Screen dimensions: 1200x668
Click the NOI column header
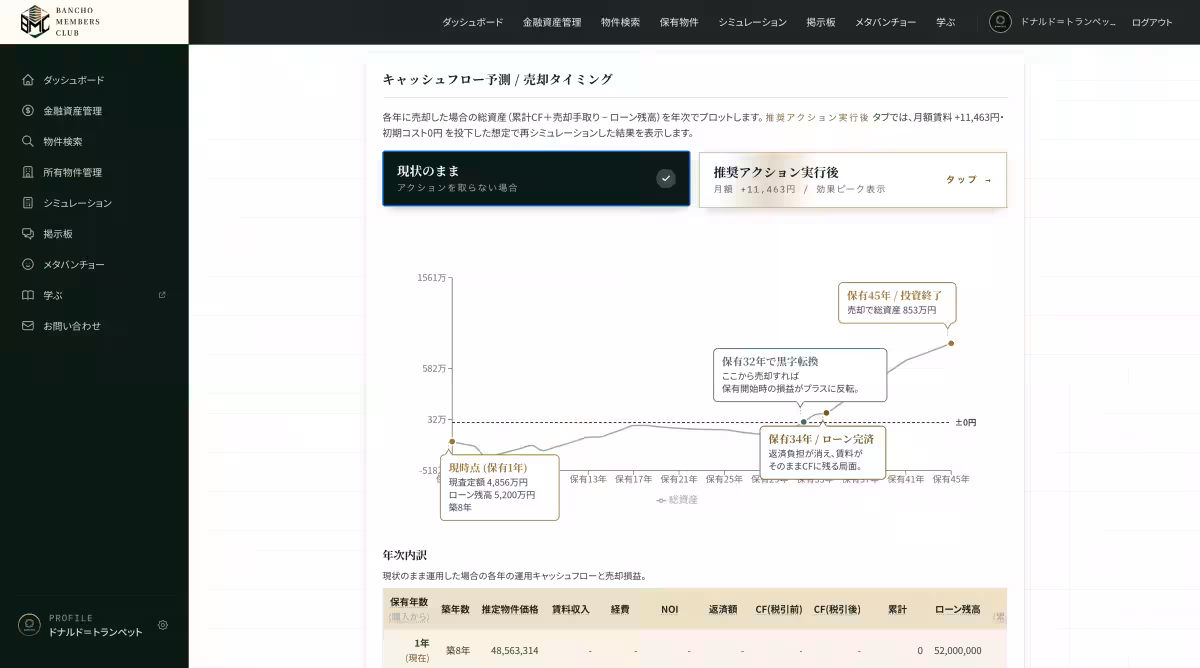(669, 609)
